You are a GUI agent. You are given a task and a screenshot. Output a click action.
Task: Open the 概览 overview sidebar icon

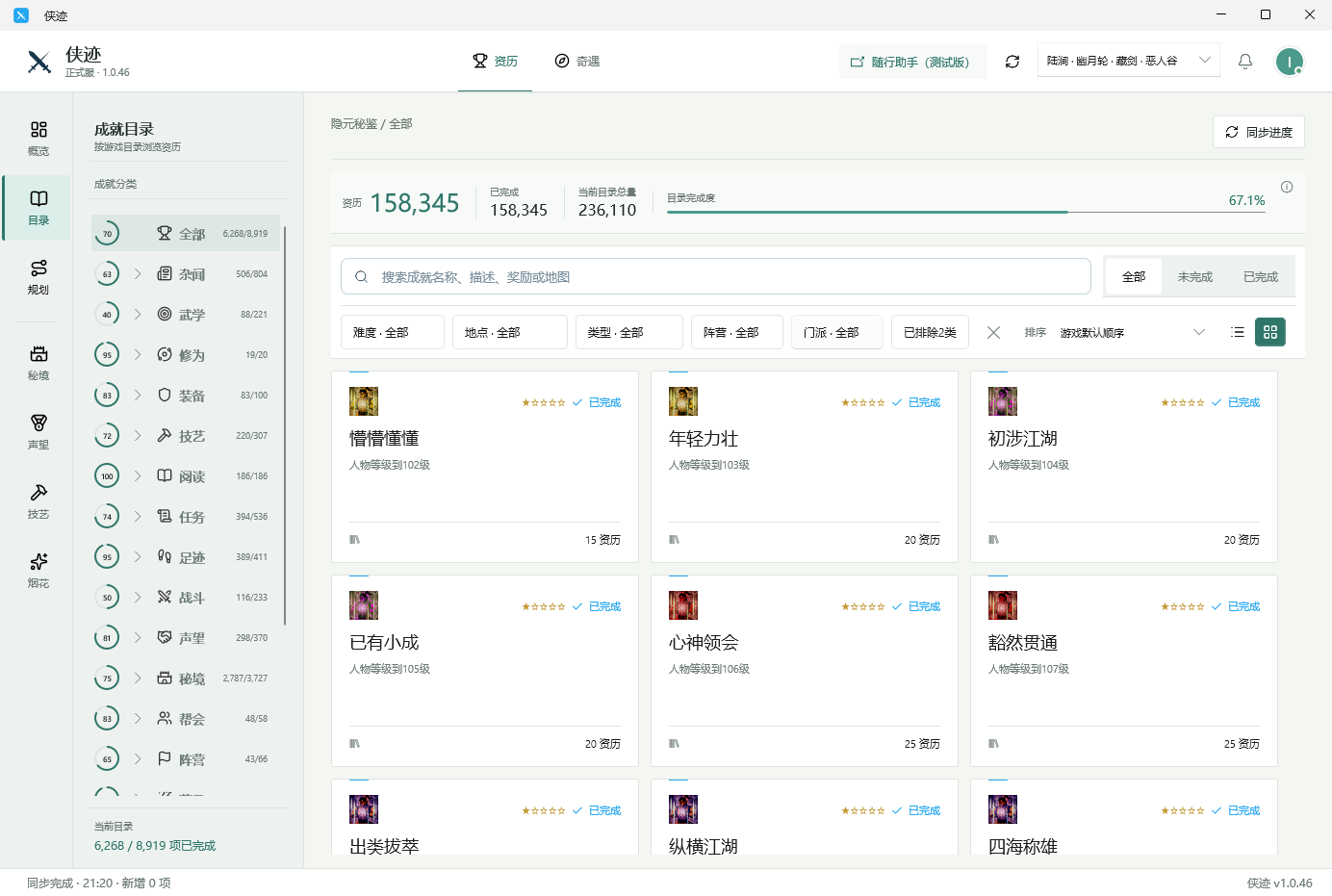pyautogui.click(x=38, y=139)
